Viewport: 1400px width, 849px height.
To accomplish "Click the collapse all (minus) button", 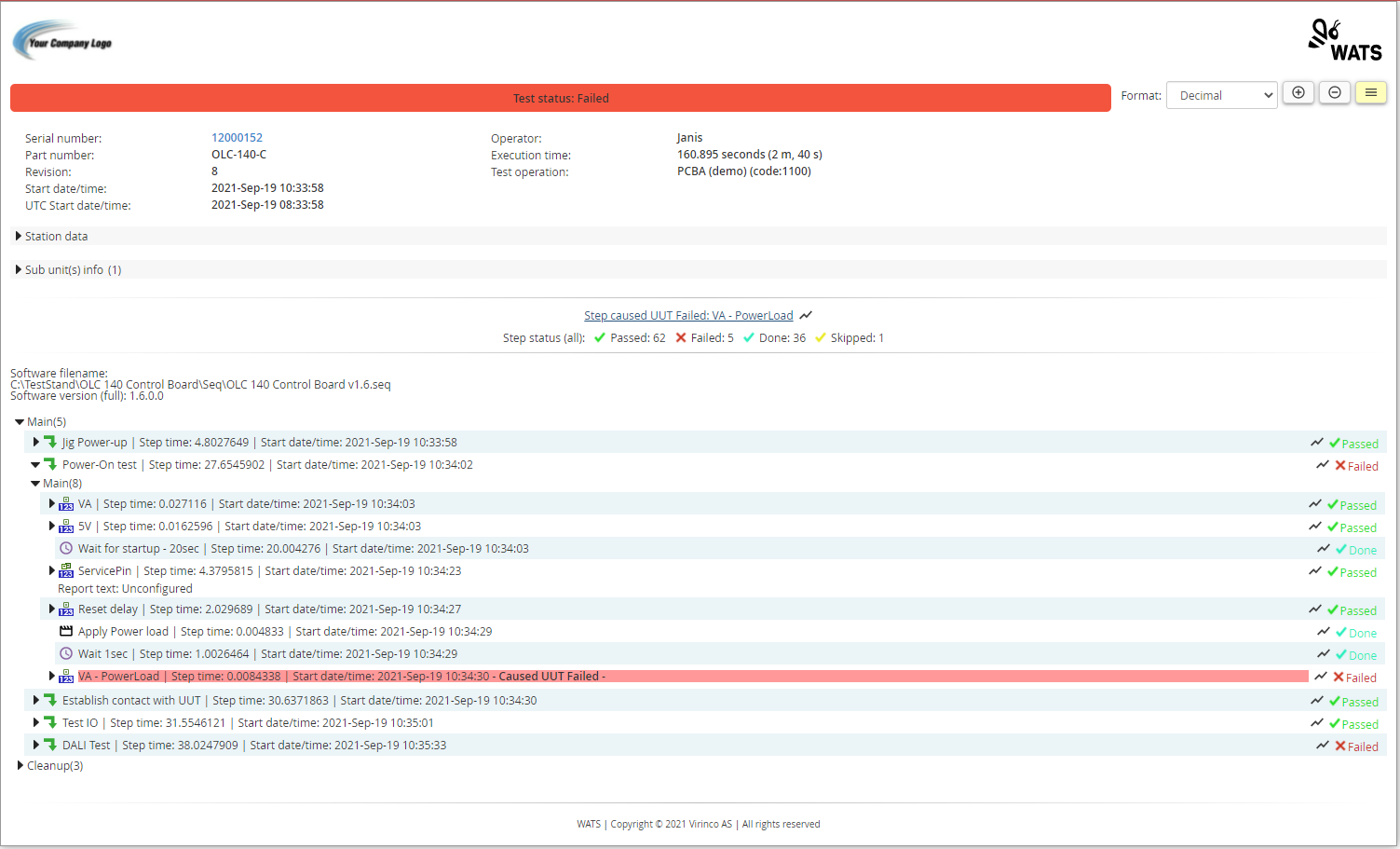I will click(x=1334, y=93).
